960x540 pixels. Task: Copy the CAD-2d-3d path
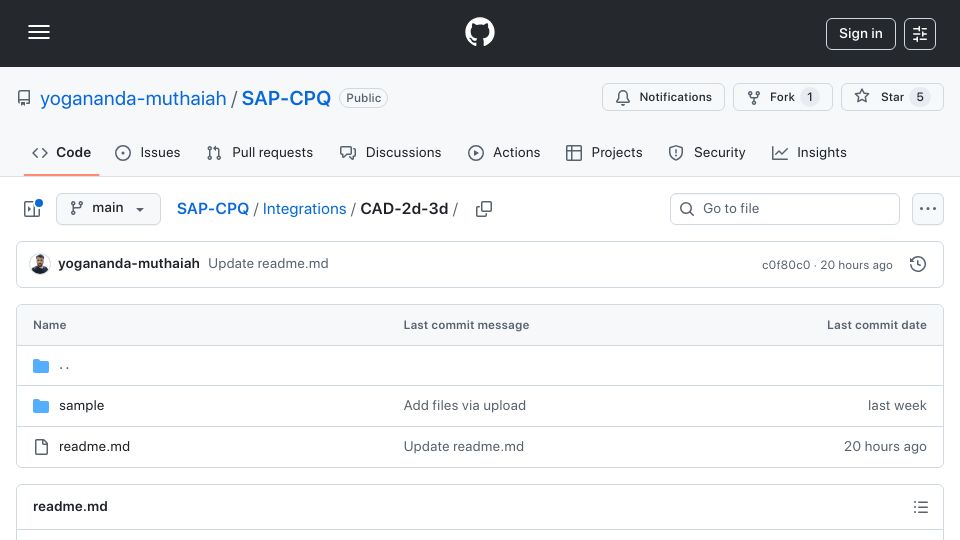484,209
